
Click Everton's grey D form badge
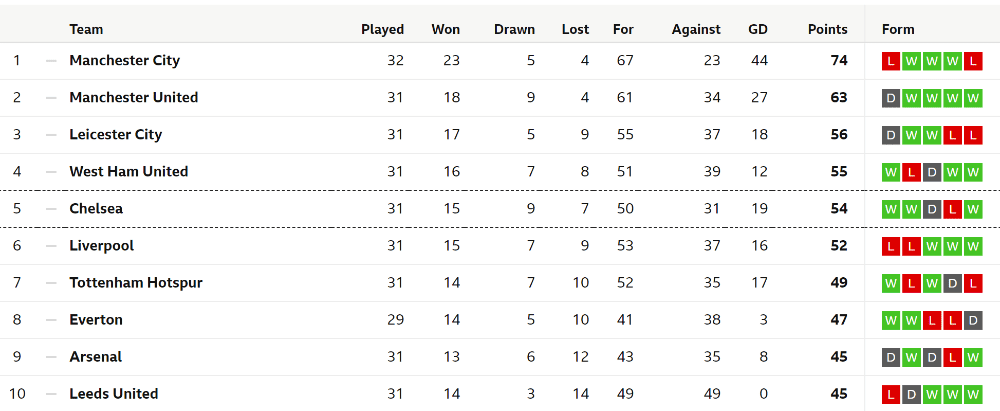(x=973, y=320)
